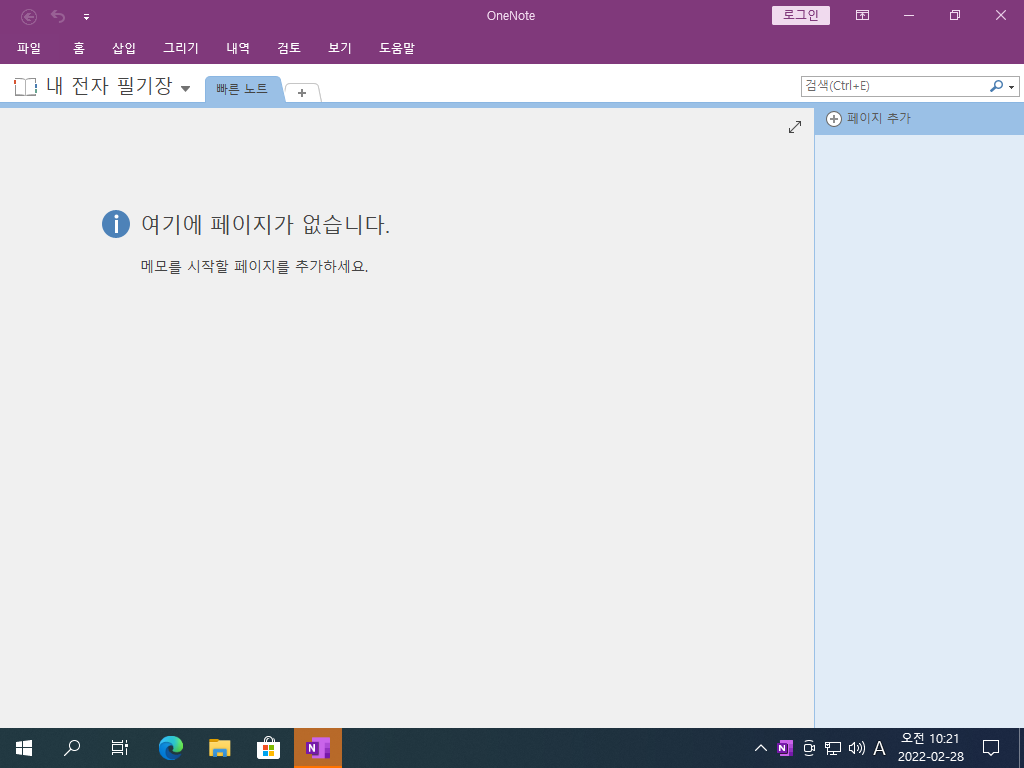
Task: Open Task View on the taskbar
Action: click(x=120, y=748)
